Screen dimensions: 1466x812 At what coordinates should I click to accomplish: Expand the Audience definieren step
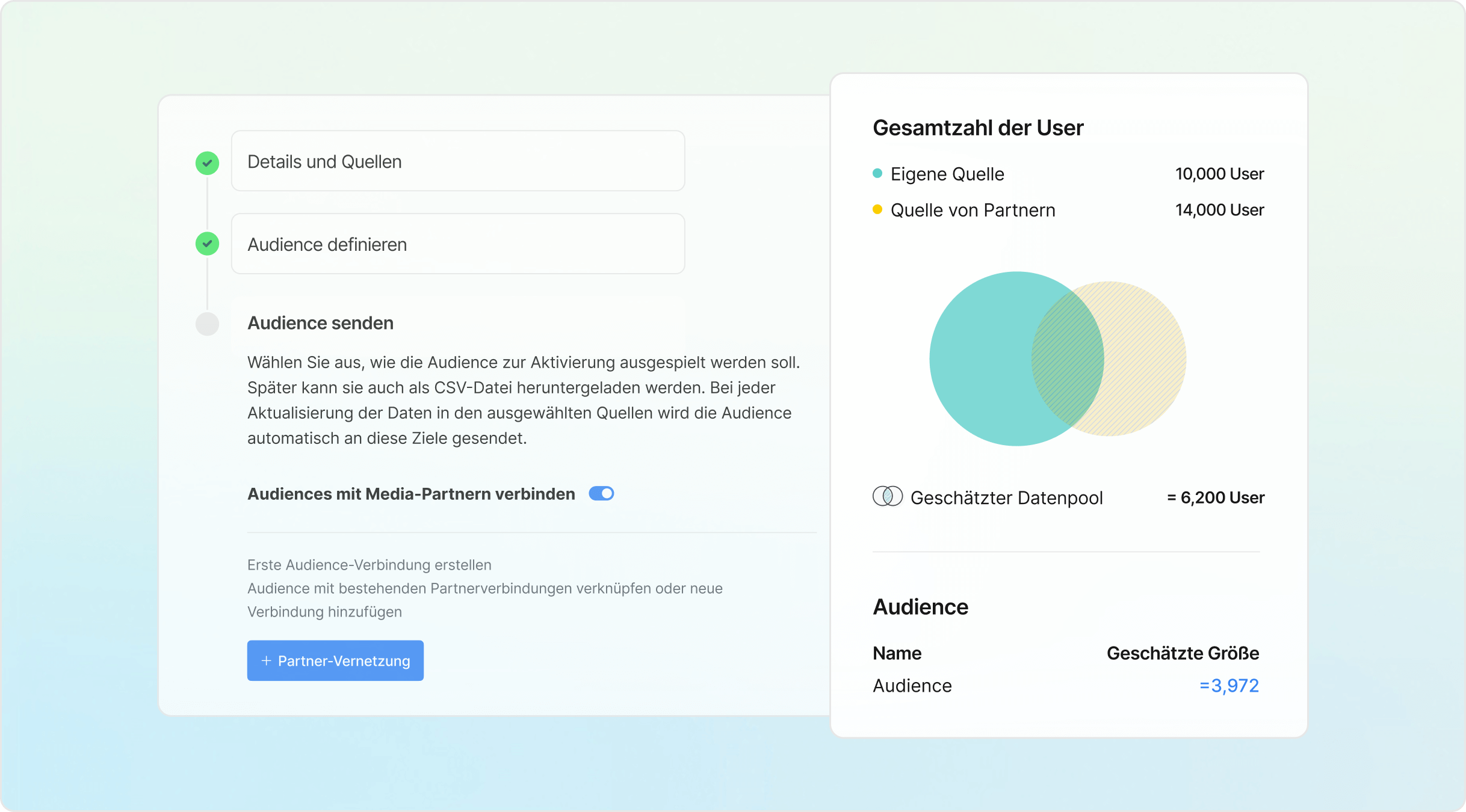click(x=457, y=244)
